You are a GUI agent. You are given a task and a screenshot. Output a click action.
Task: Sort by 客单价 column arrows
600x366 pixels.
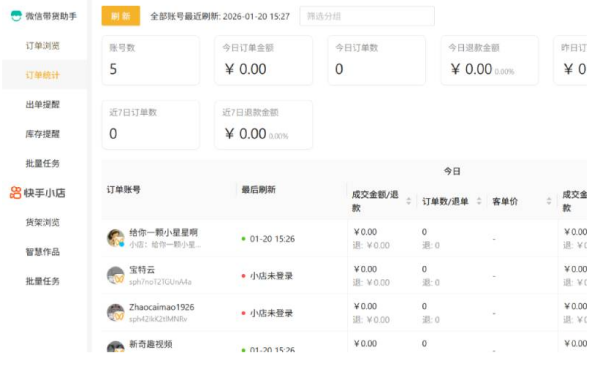coord(549,201)
